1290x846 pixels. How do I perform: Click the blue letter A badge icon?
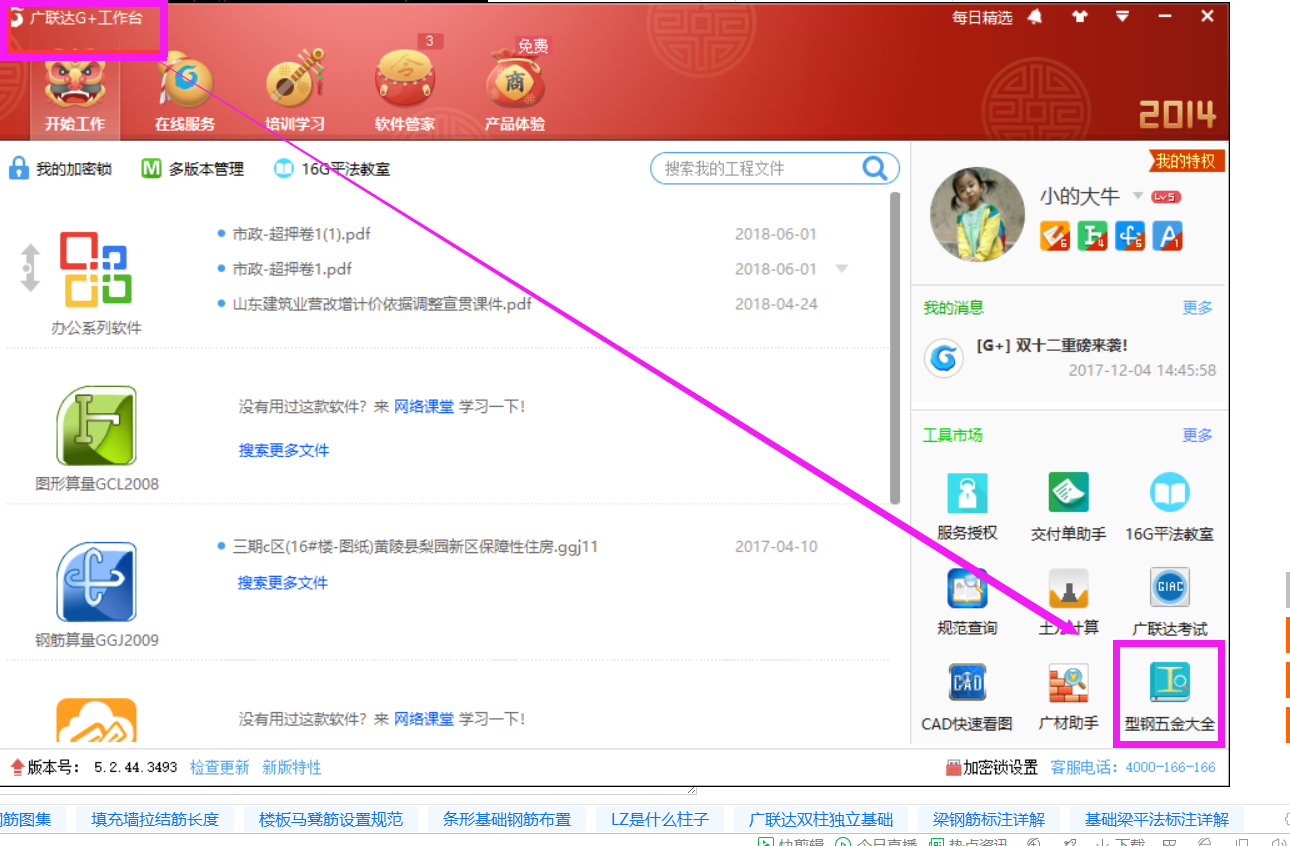1168,235
